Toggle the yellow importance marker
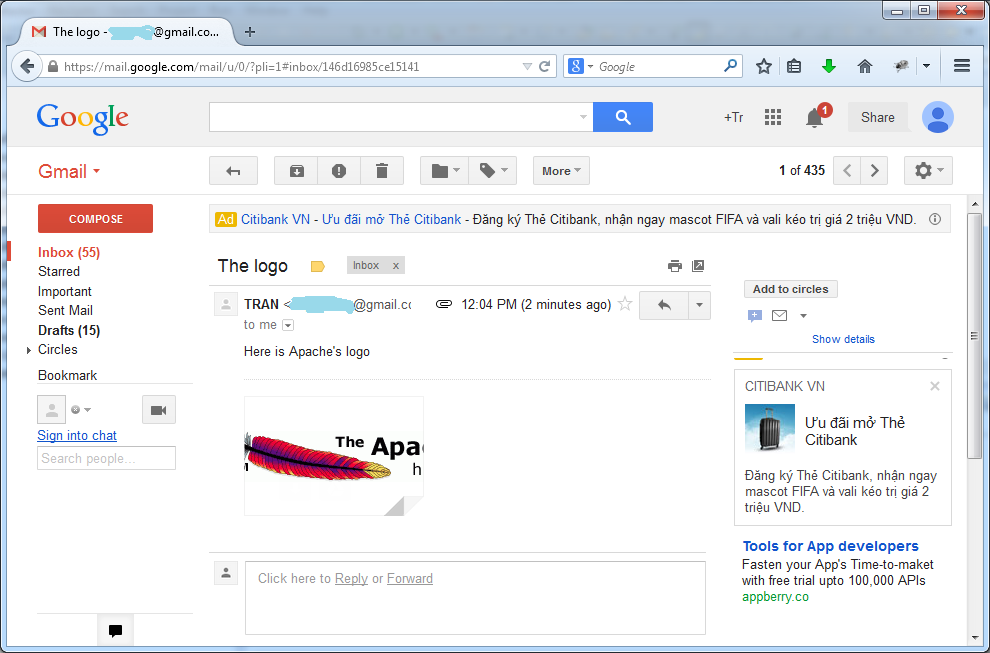The image size is (990, 653). coord(318,267)
